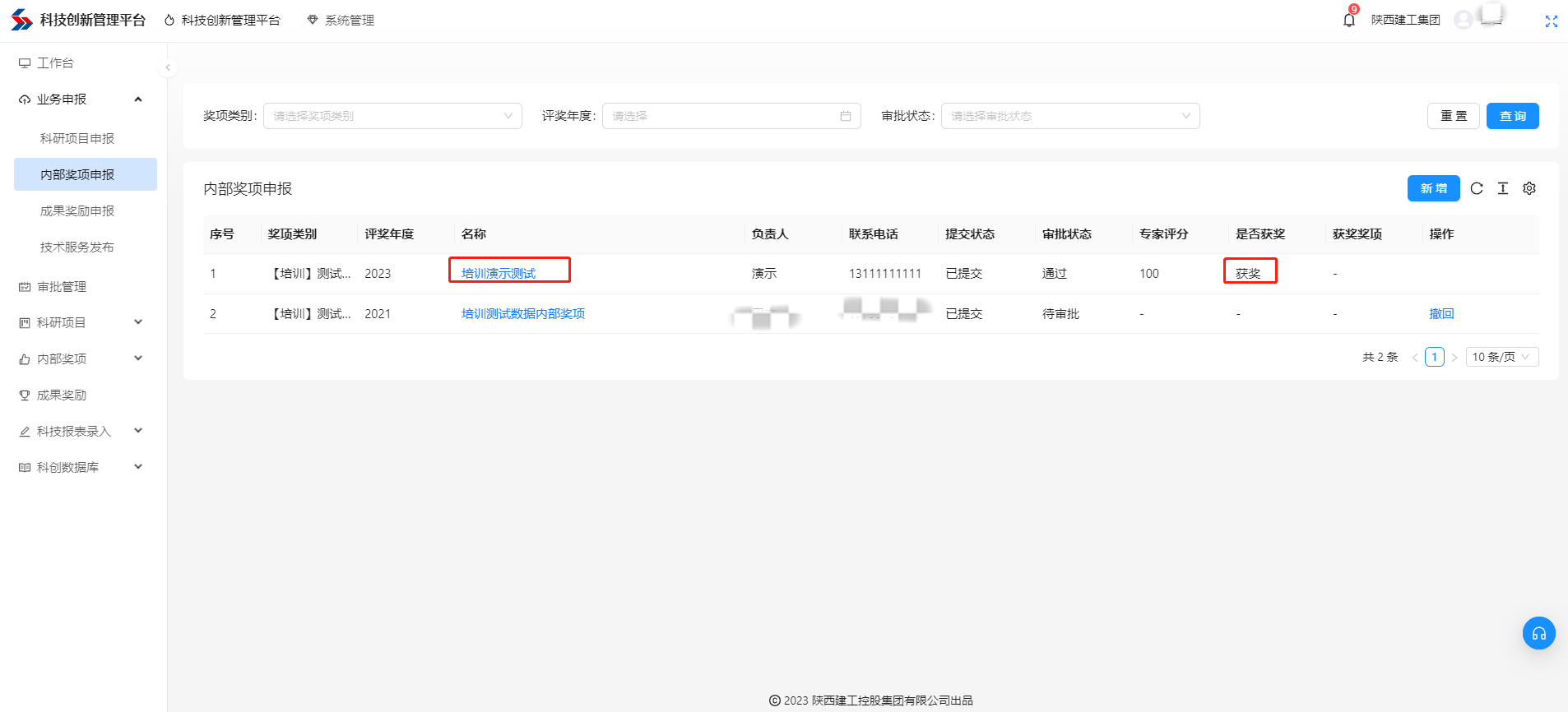Expand the 科研项目 sidebar menu
Image resolution: width=1568 pixels, height=712 pixels.
80,322
